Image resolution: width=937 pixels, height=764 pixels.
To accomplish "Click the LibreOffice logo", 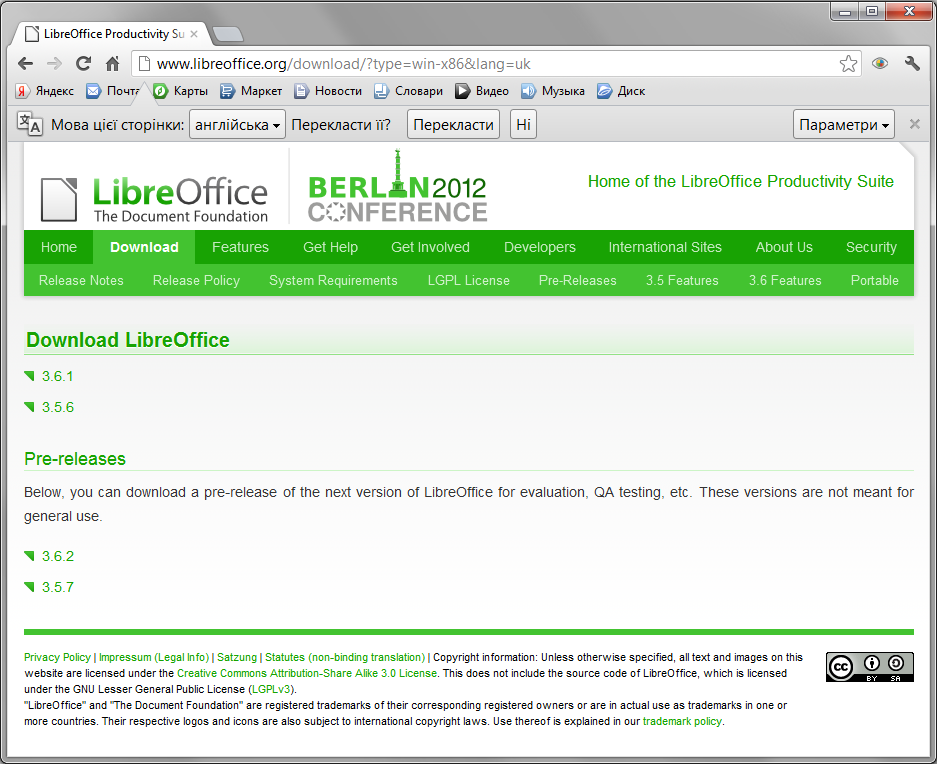I will pos(154,199).
